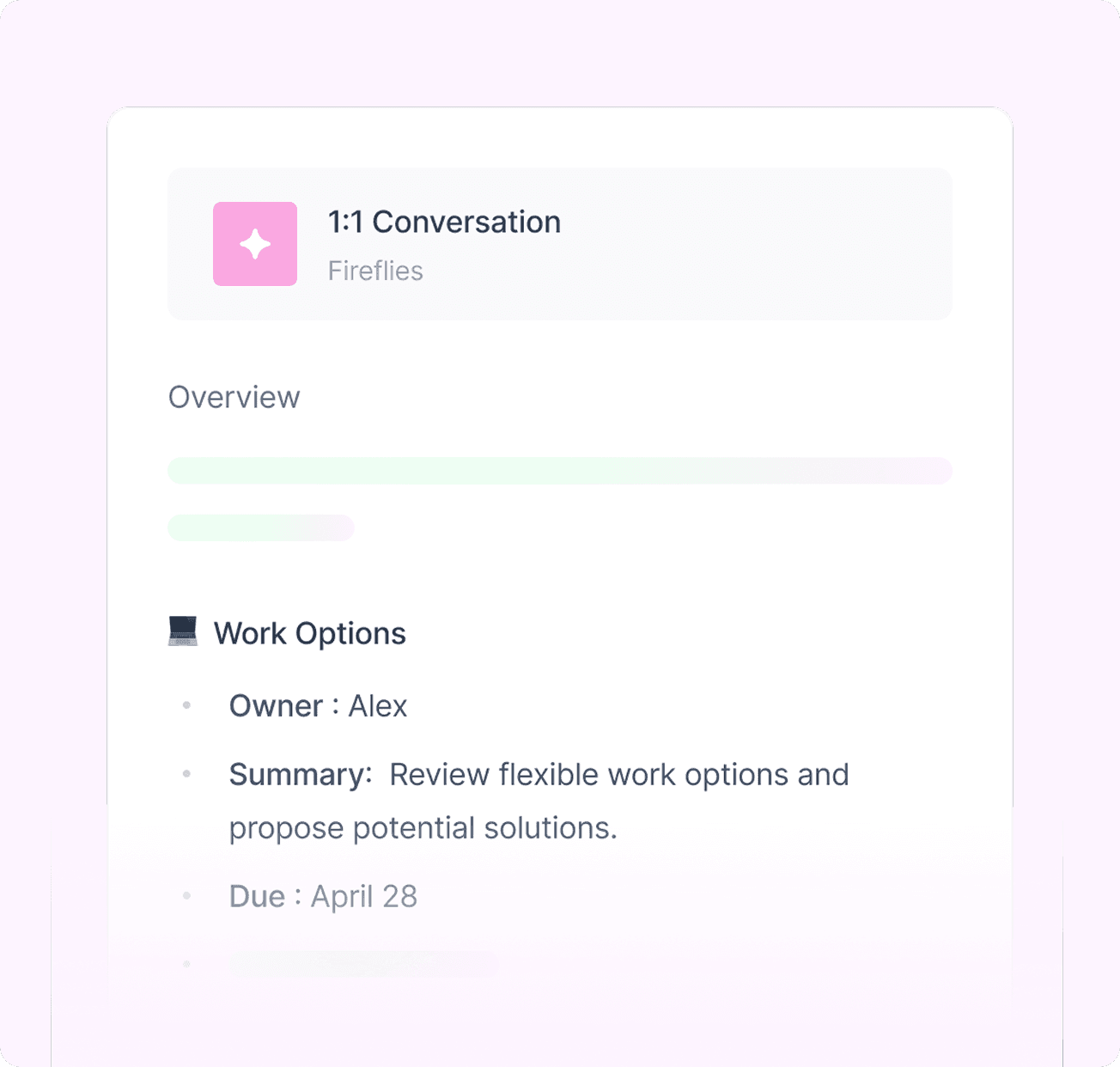Click the pink sparkle Fireflies icon
The image size is (1120, 1067).
click(255, 244)
